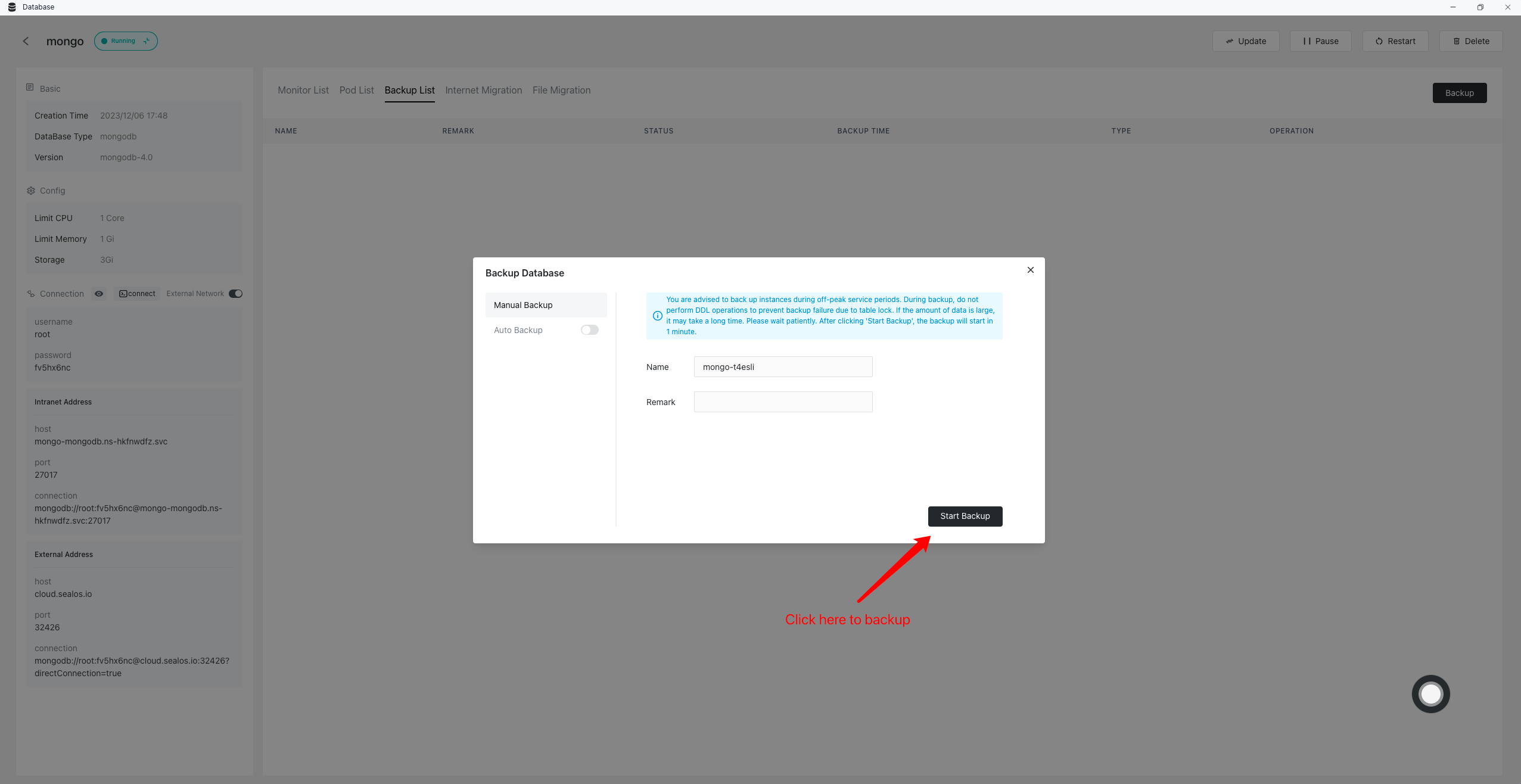Toggle the Auto Backup switch
1521x784 pixels.
(589, 330)
